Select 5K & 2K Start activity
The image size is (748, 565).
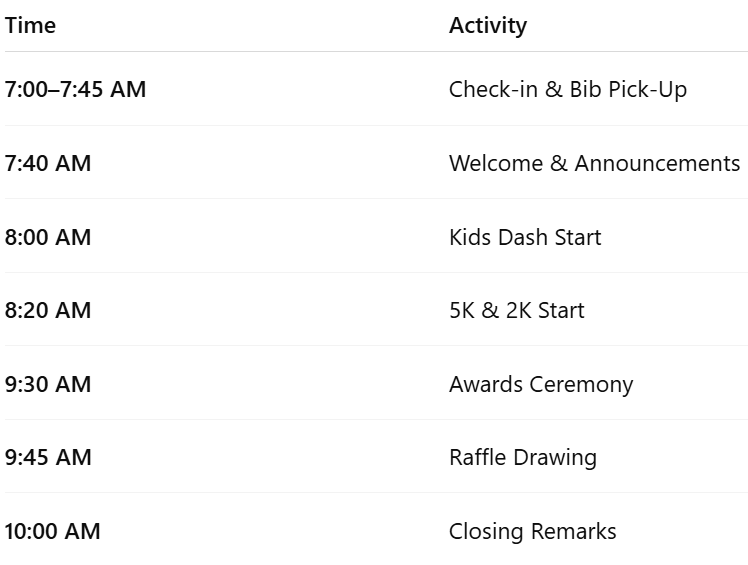click(x=517, y=310)
